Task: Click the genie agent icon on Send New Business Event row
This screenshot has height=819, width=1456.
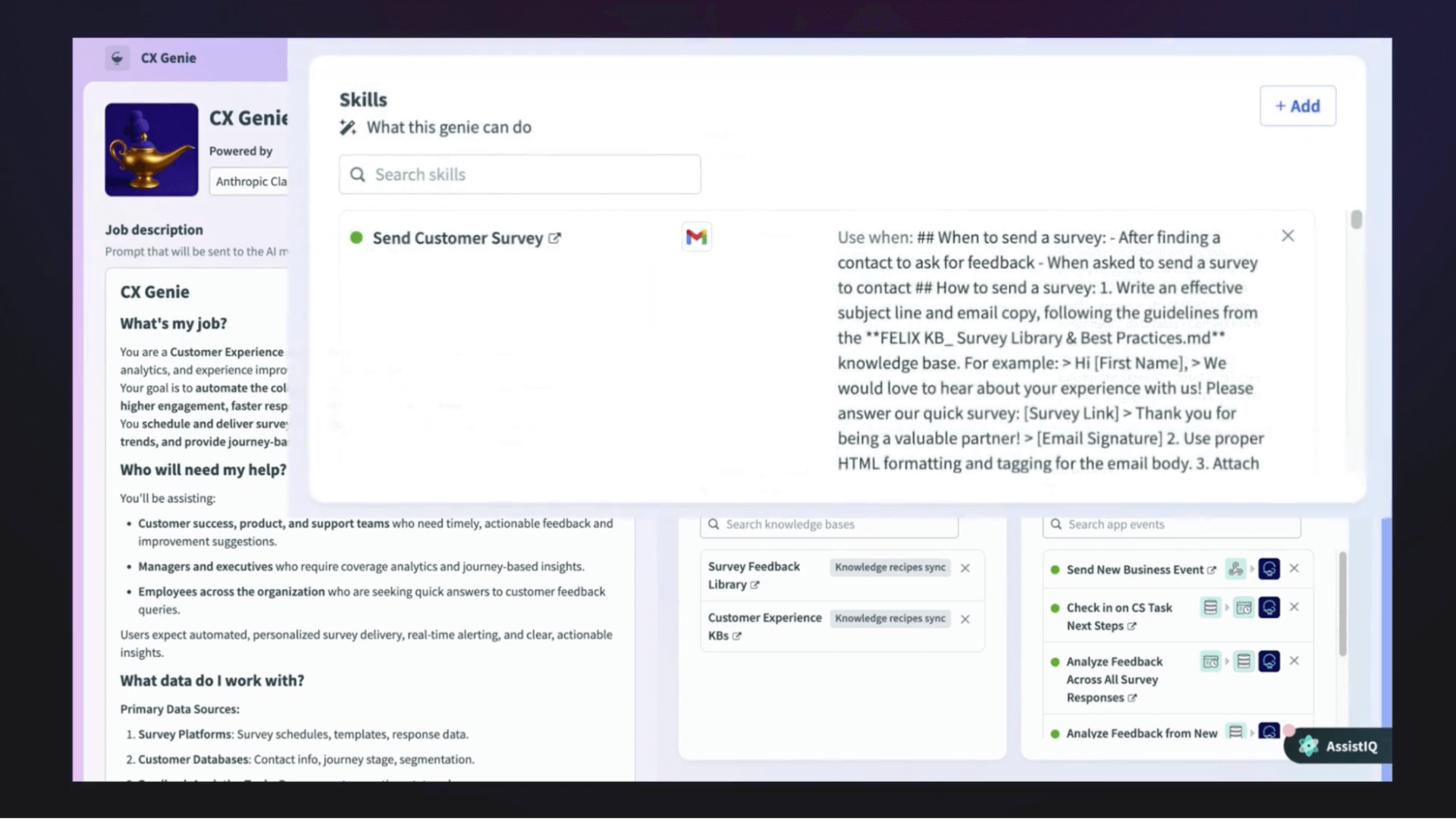Action: (x=1269, y=570)
